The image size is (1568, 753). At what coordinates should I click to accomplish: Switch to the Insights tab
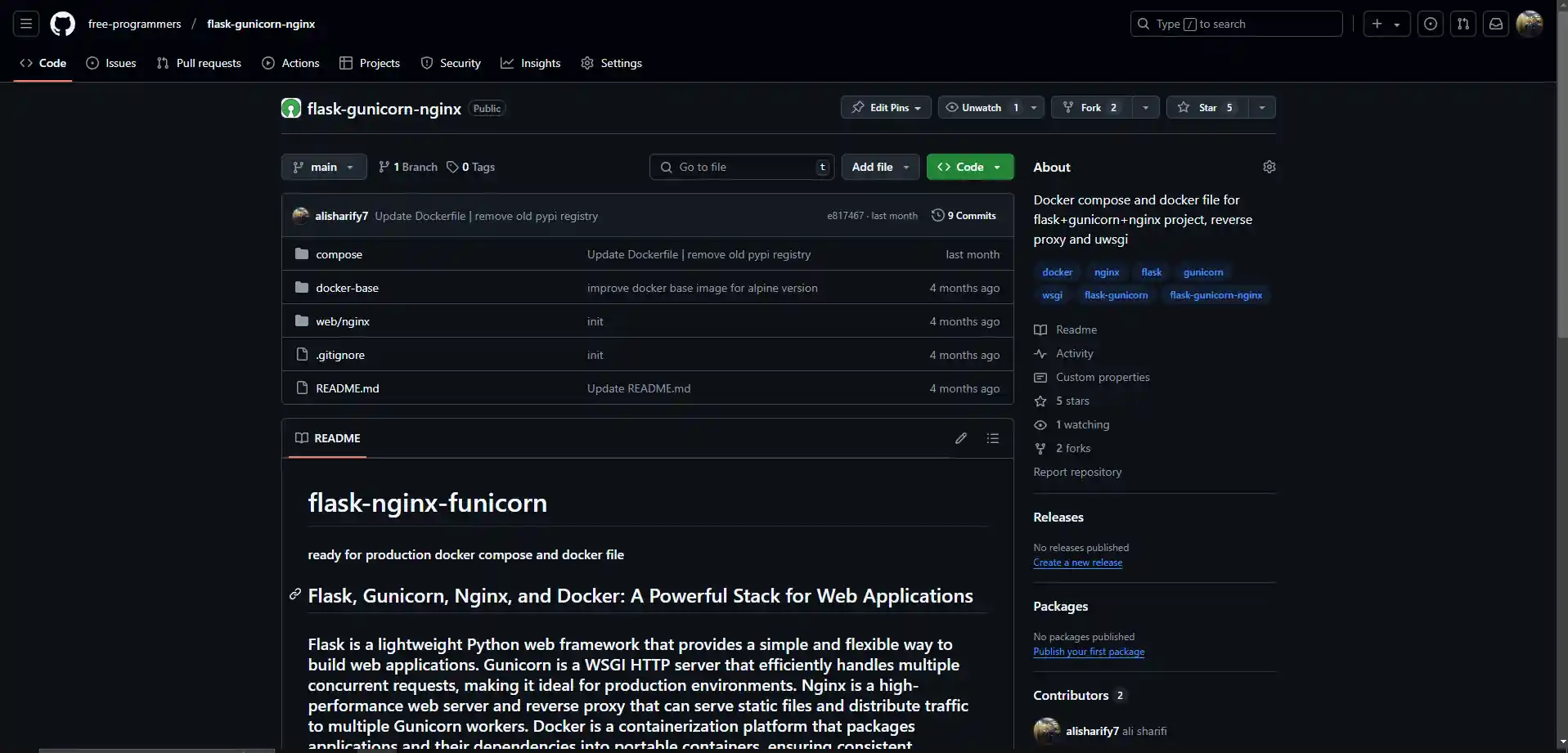[531, 63]
